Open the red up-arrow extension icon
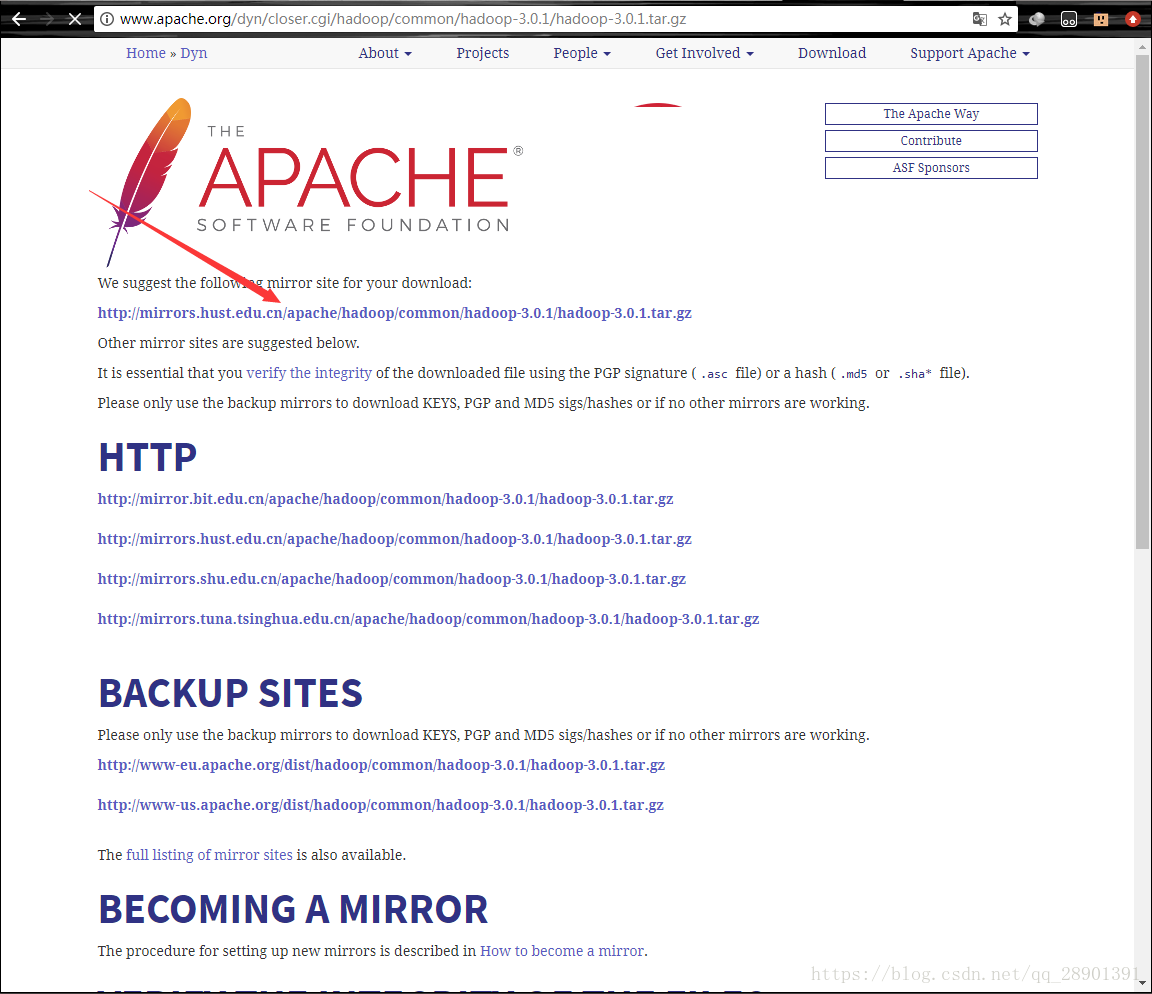 pyautogui.click(x=1133, y=19)
